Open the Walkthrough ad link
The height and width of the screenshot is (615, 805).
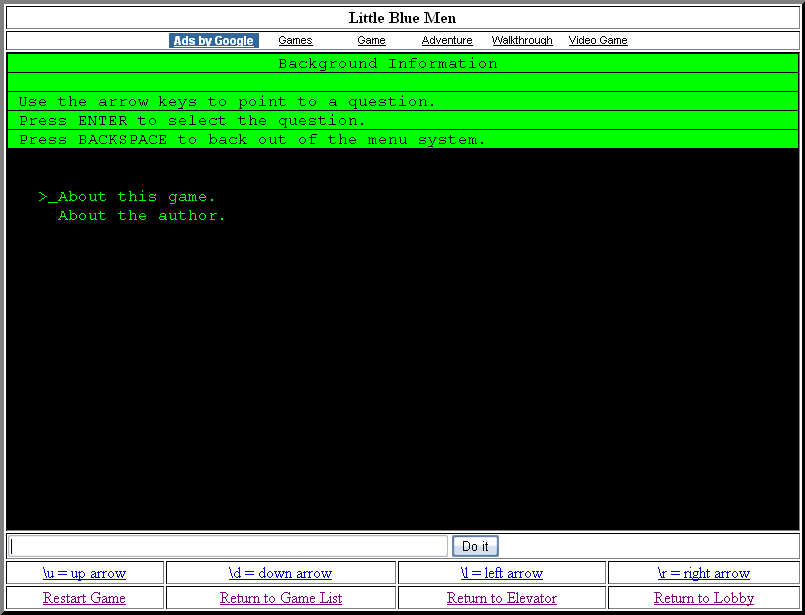(522, 41)
